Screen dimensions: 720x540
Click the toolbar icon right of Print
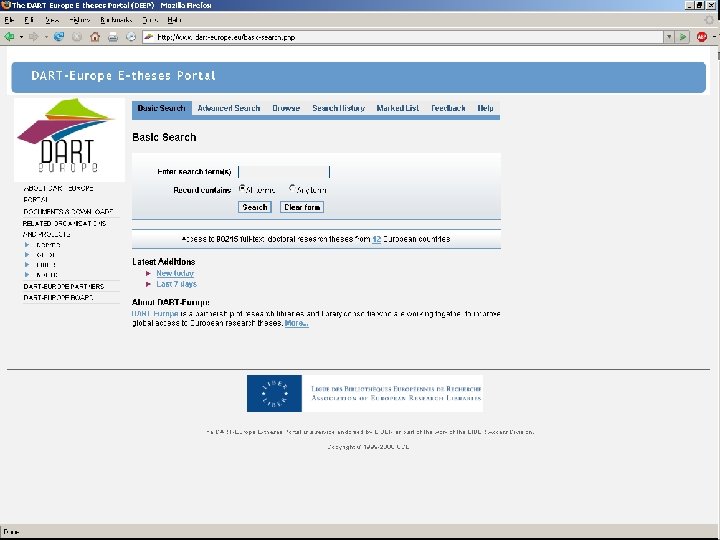(x=131, y=37)
